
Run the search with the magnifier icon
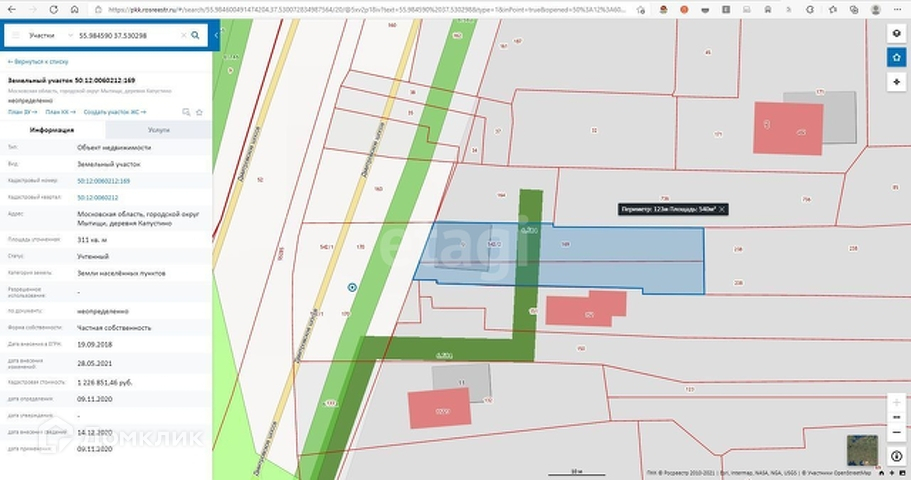click(195, 35)
